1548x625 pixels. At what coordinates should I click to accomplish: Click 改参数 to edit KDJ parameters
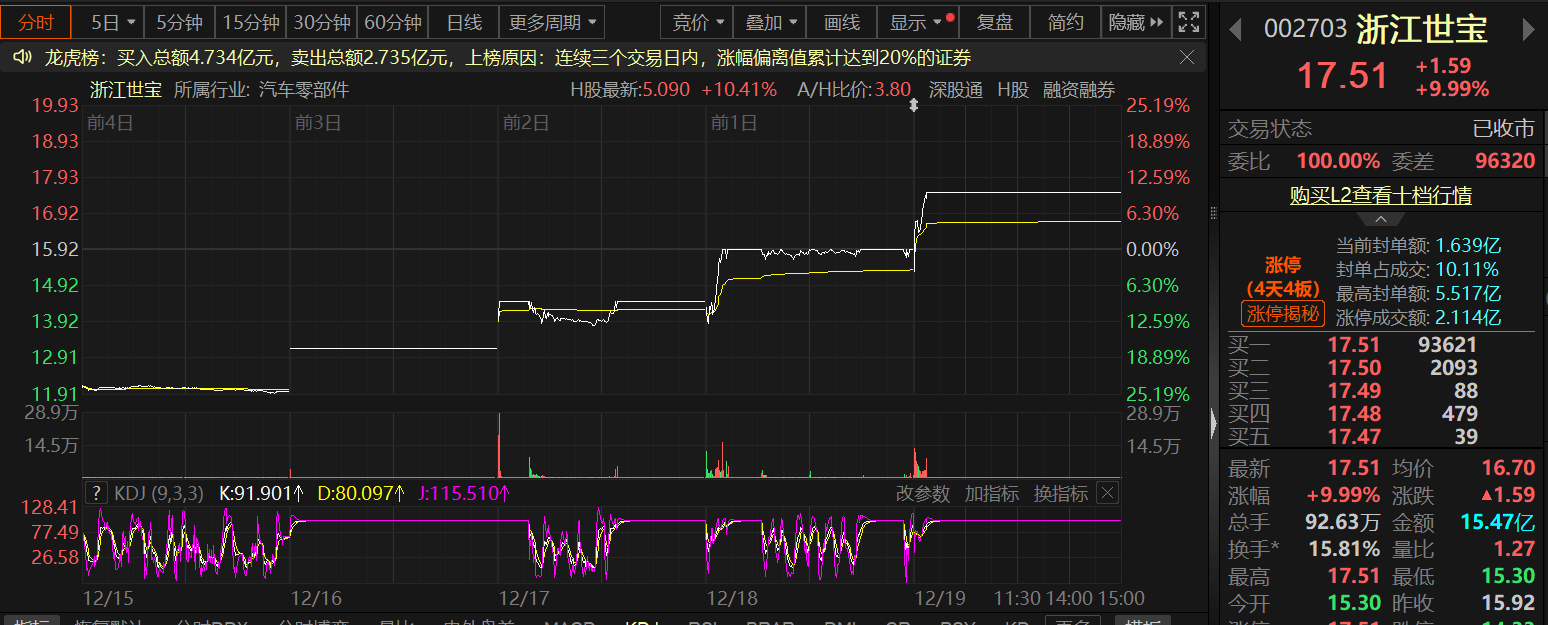(x=922, y=493)
